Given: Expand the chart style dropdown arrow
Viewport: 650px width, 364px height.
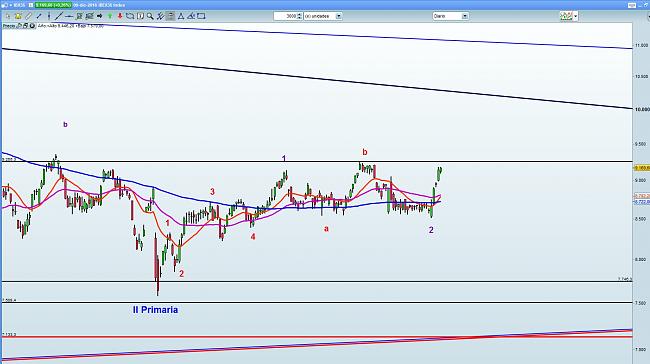Looking at the screenshot, I should point(576,16).
